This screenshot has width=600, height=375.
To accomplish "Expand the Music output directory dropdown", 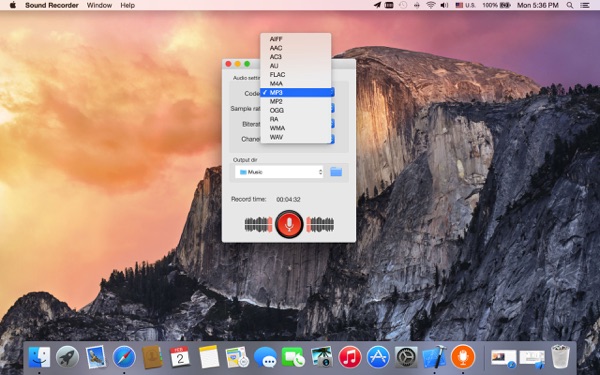I will tap(279, 172).
